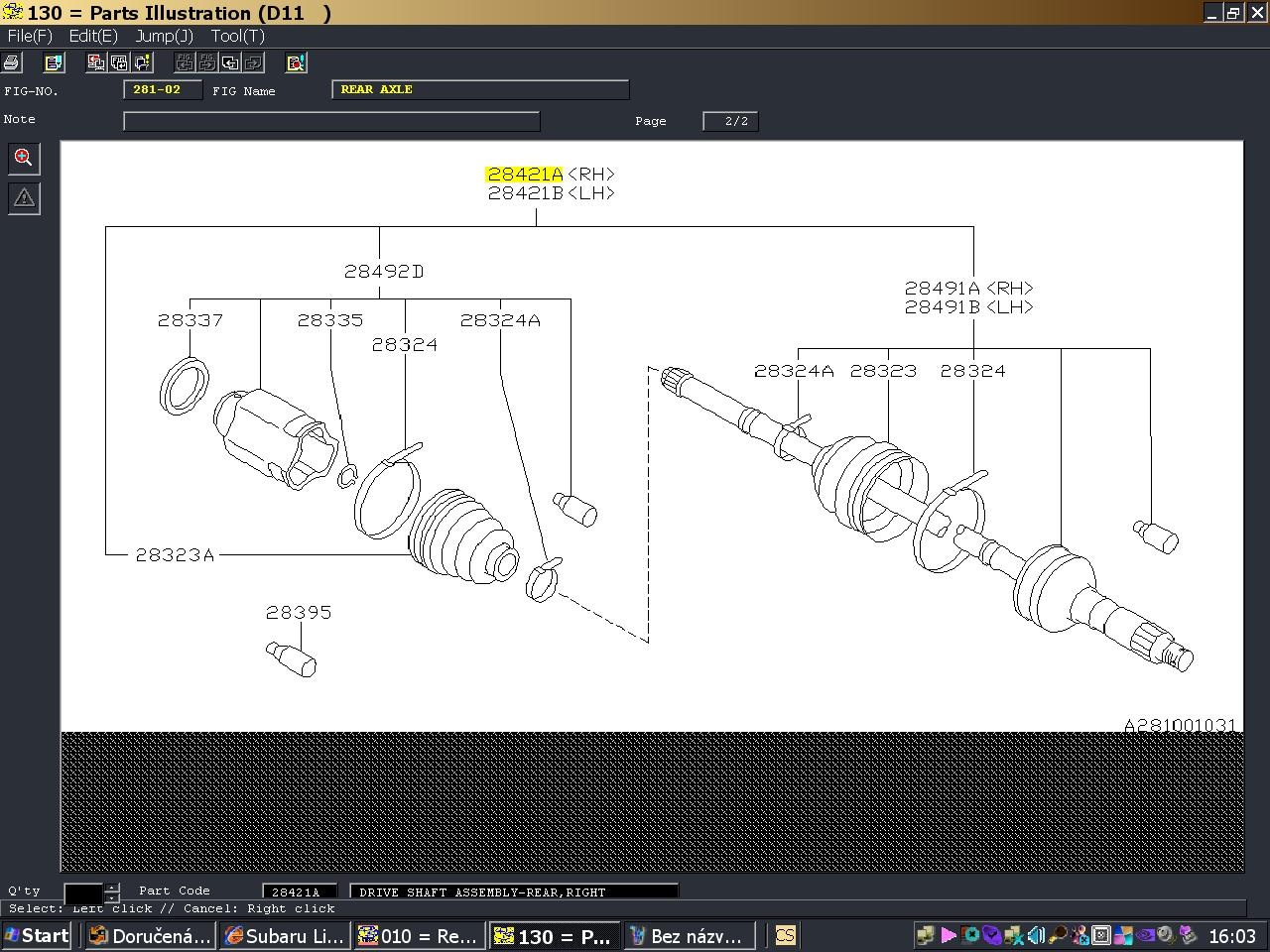
Task: Click the previous FIG icon
Action: coord(185,62)
